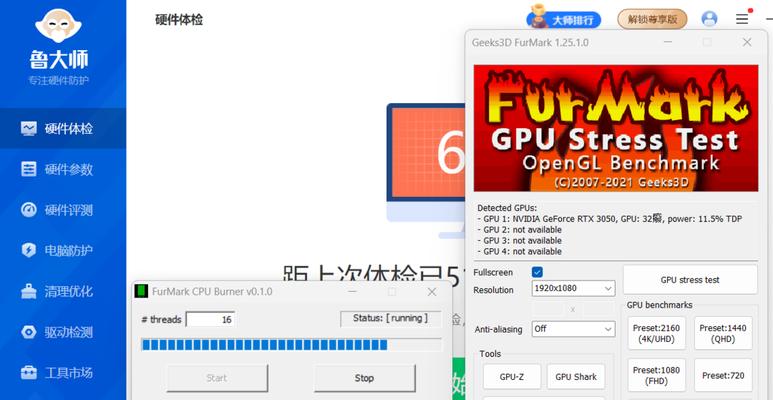Minimize the FurMark CPU Burner window
773x400 pixels.
click(351, 291)
